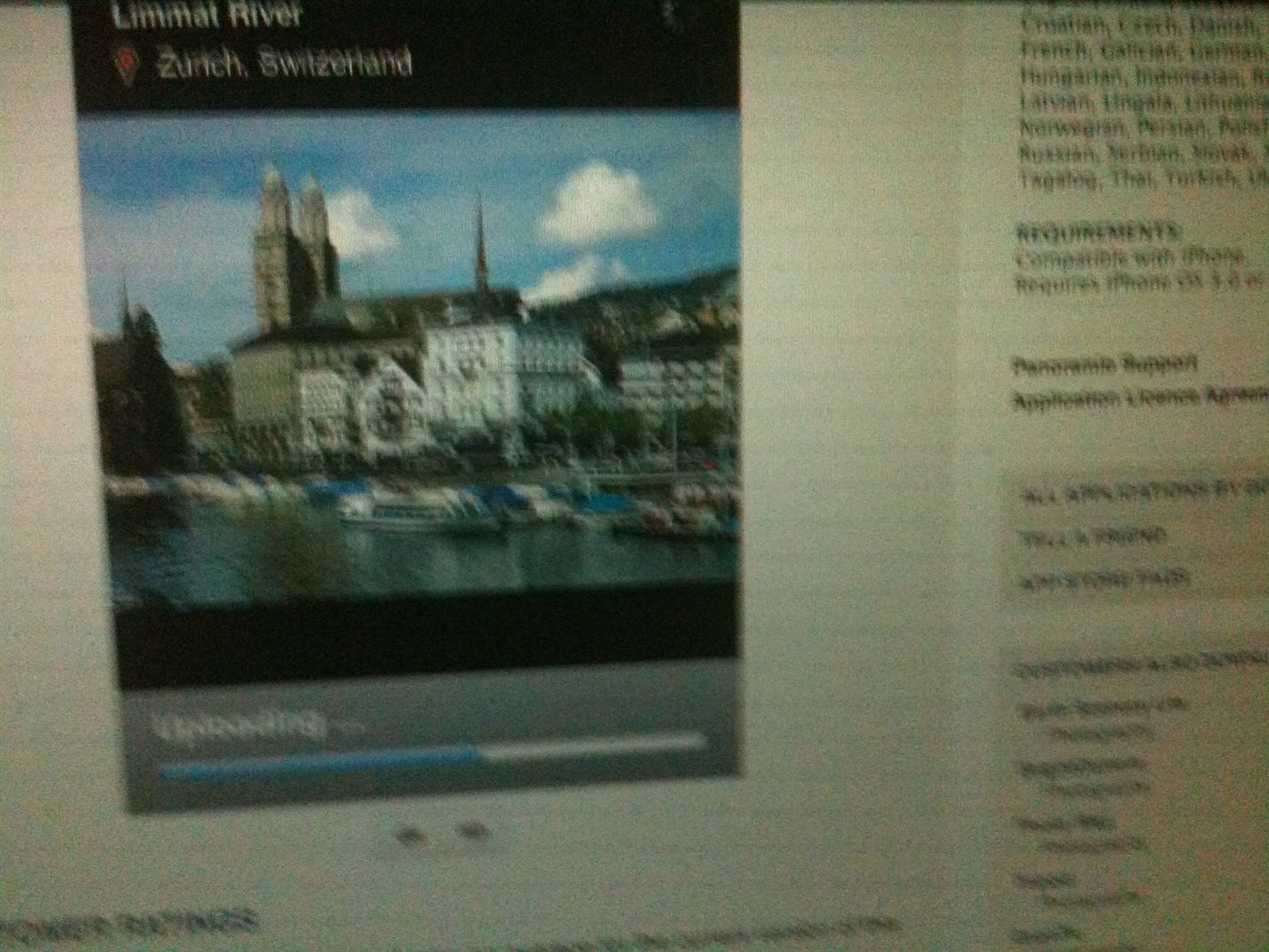The width and height of the screenshot is (1269, 952).
Task: Click Tell a Friend
Action: [1093, 537]
